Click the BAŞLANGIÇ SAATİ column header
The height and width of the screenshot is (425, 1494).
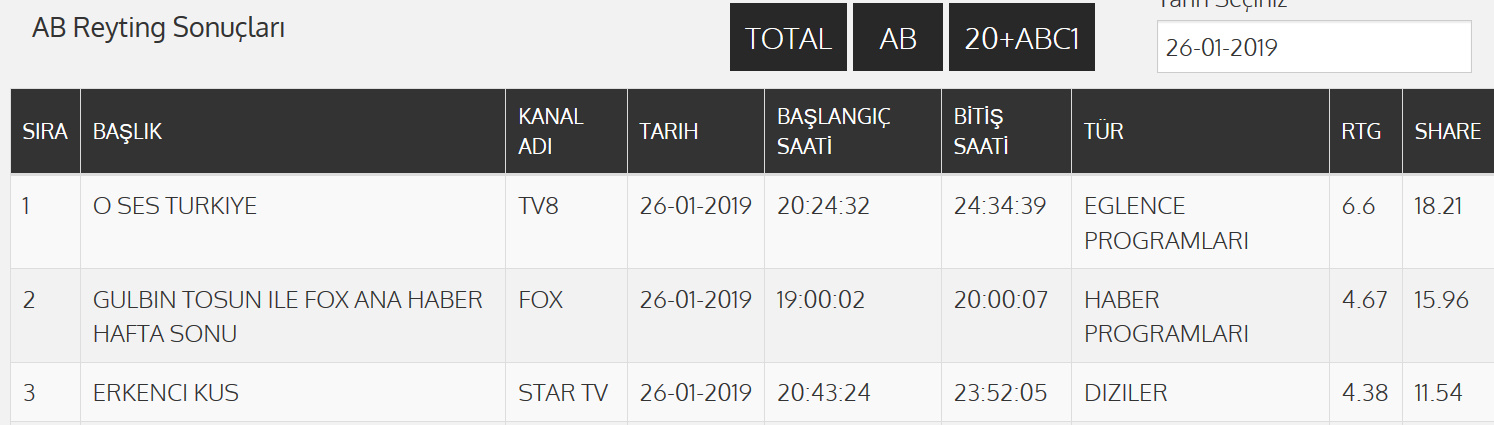834,131
